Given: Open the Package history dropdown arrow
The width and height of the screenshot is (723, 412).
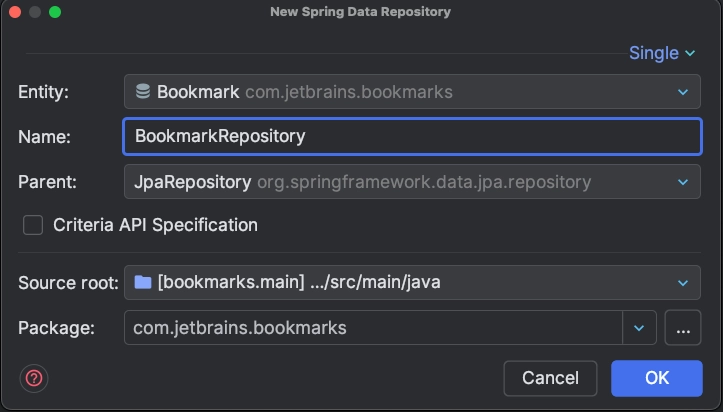Looking at the screenshot, I should coord(639,328).
